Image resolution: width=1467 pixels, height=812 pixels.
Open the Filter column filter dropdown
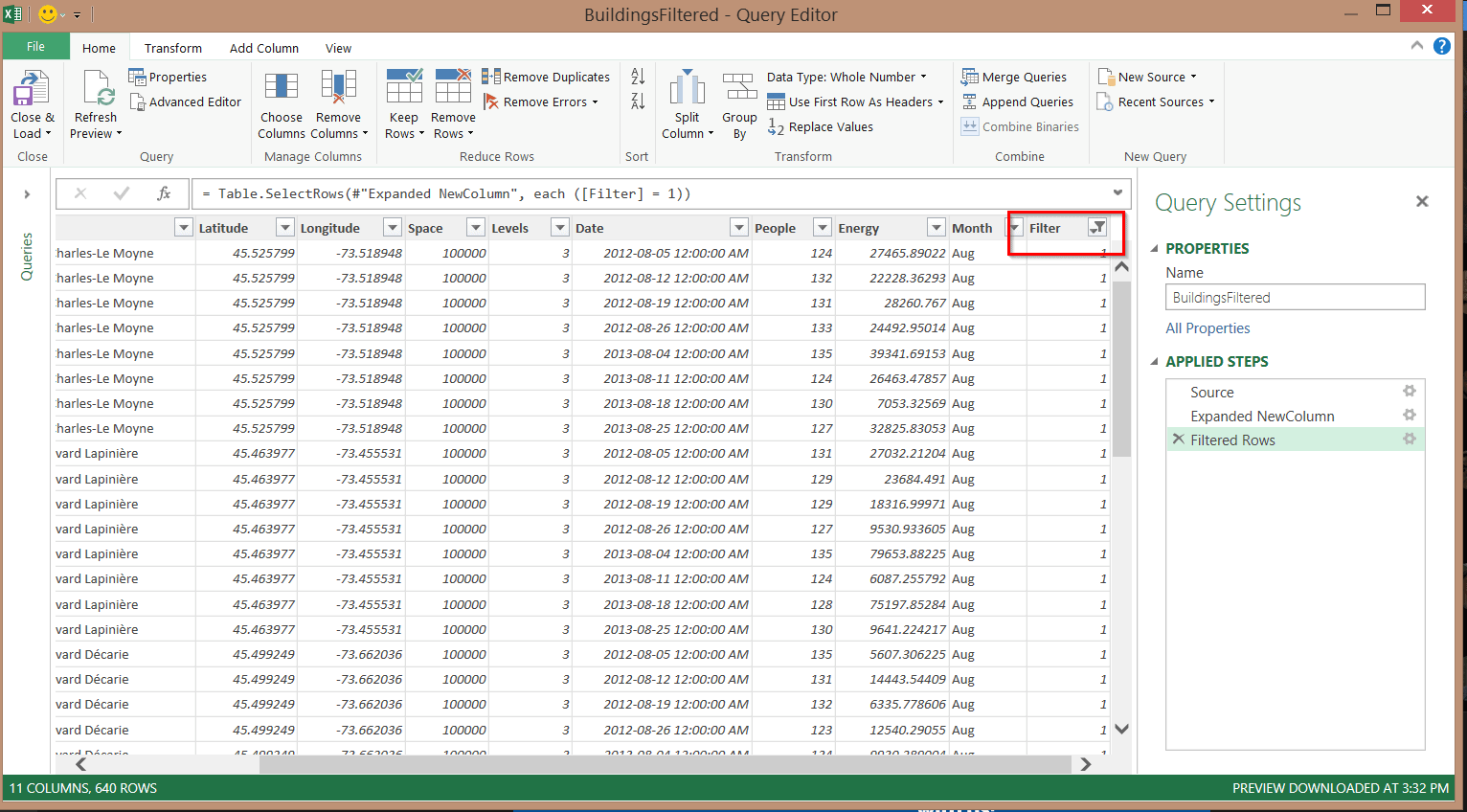coord(1097,228)
